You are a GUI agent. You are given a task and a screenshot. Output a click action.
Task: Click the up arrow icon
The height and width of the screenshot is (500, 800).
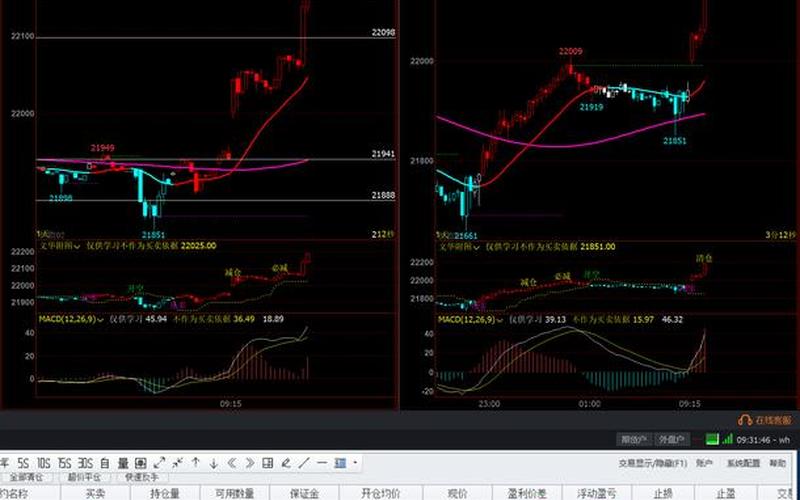(195, 463)
